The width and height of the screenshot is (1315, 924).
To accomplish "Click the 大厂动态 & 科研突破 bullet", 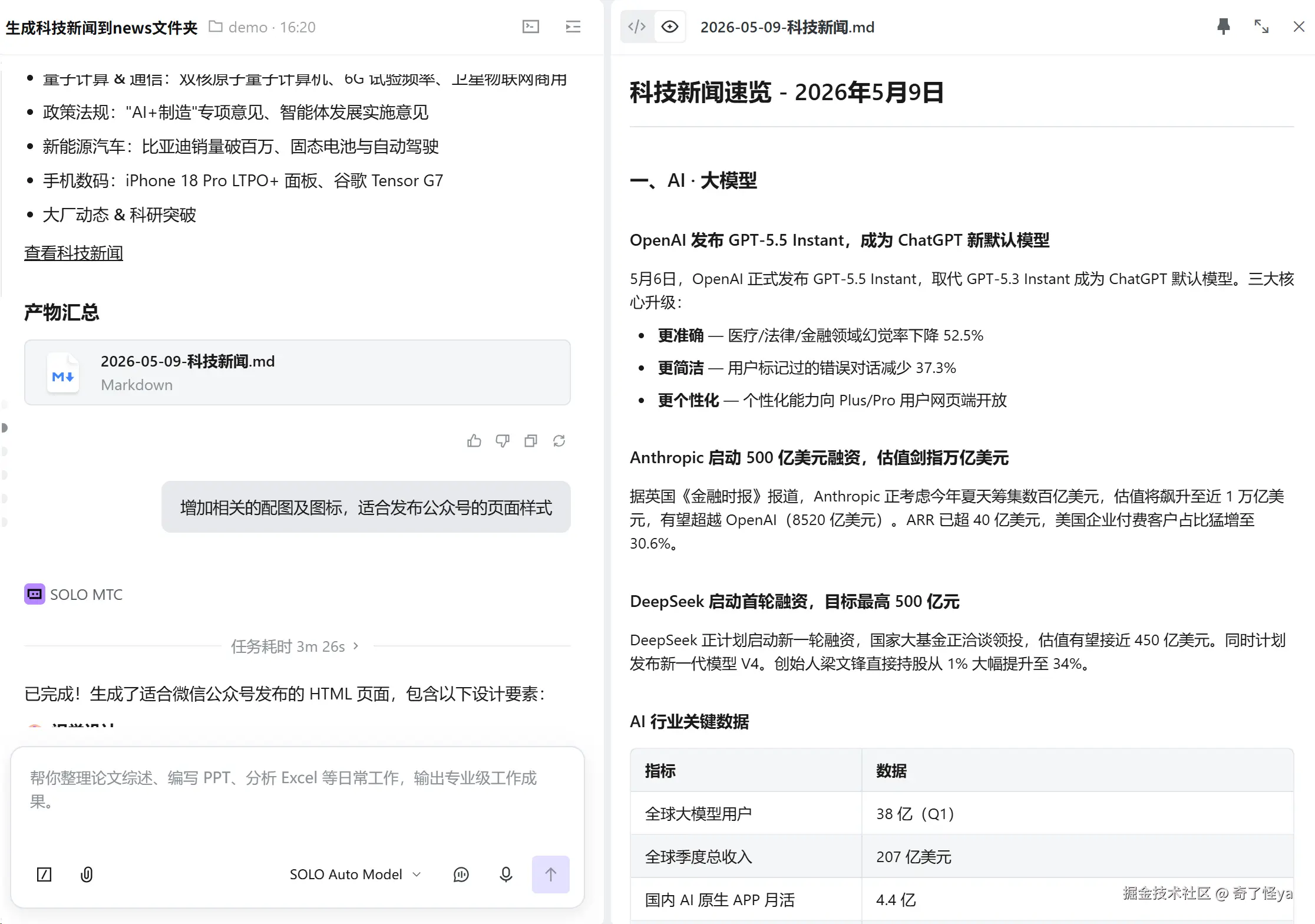I will (x=119, y=214).
